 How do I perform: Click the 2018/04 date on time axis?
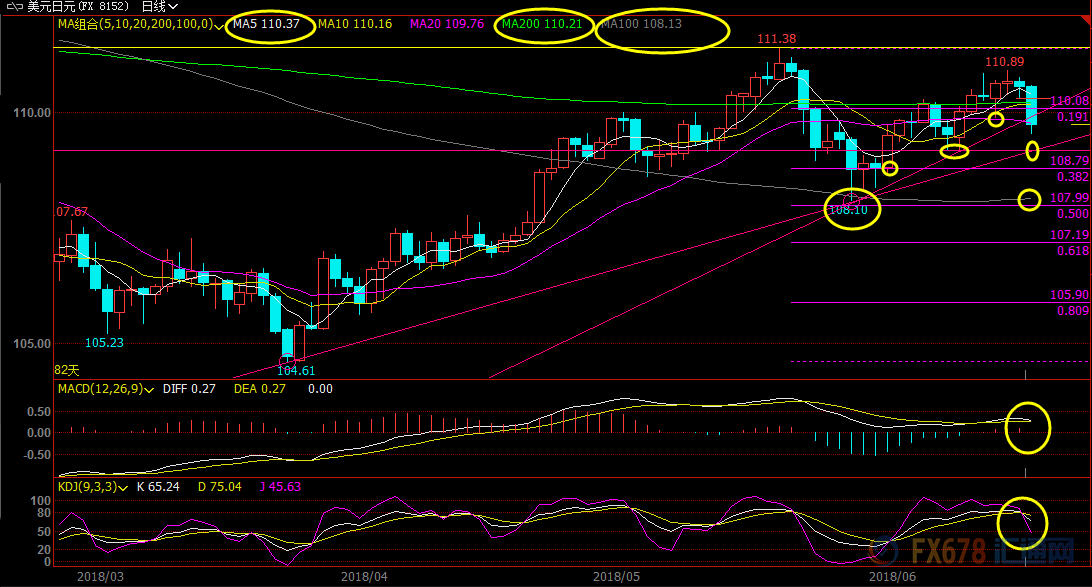(364, 576)
